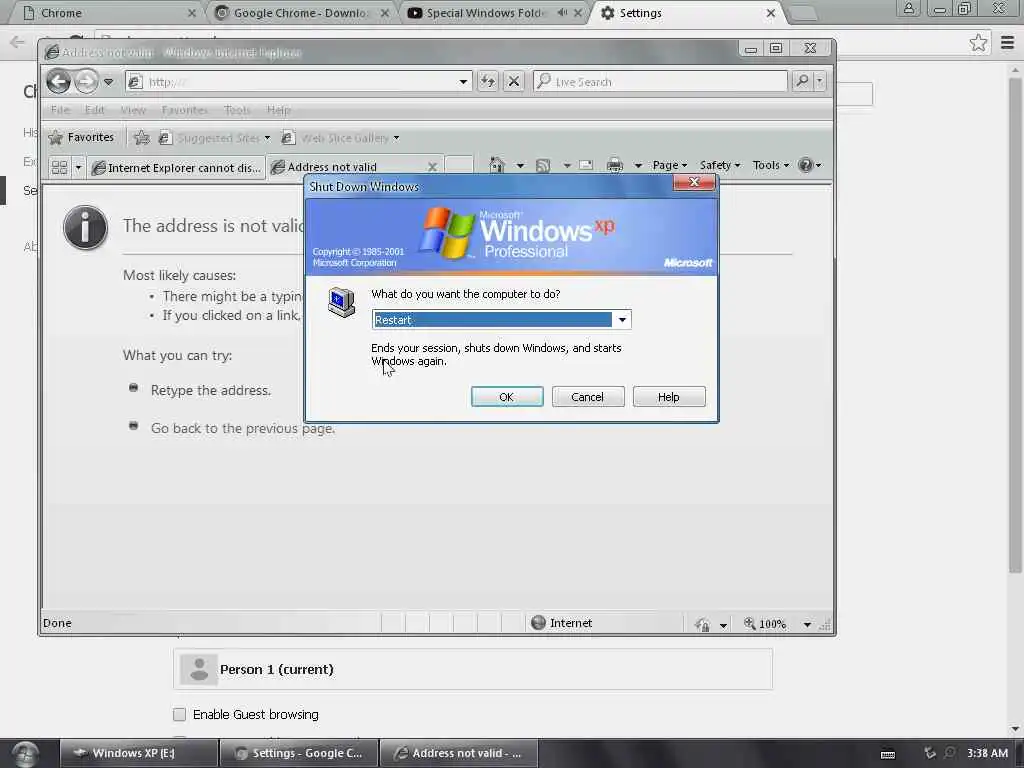Open the Chrome hamburger menu
1024x768 pixels.
tap(1007, 43)
